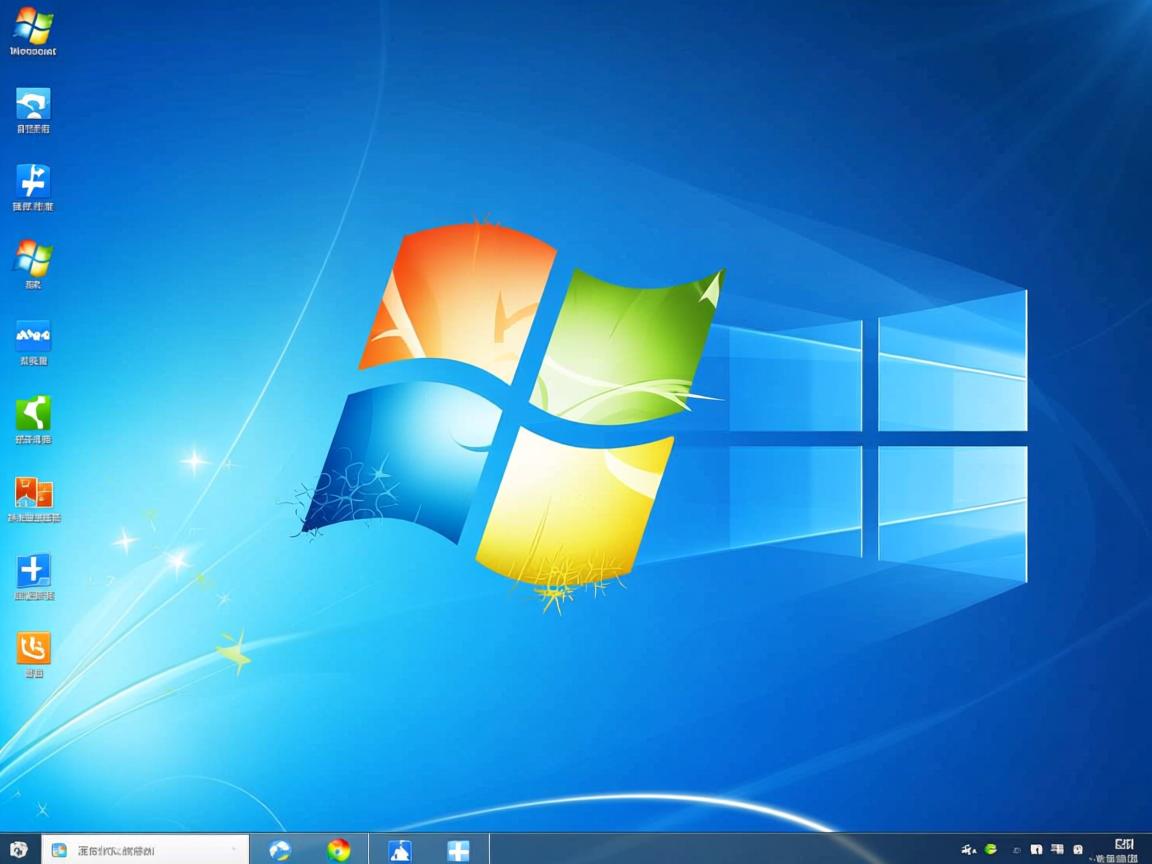
Task: Launch the blue person desktop shortcut
Action: tap(33, 183)
